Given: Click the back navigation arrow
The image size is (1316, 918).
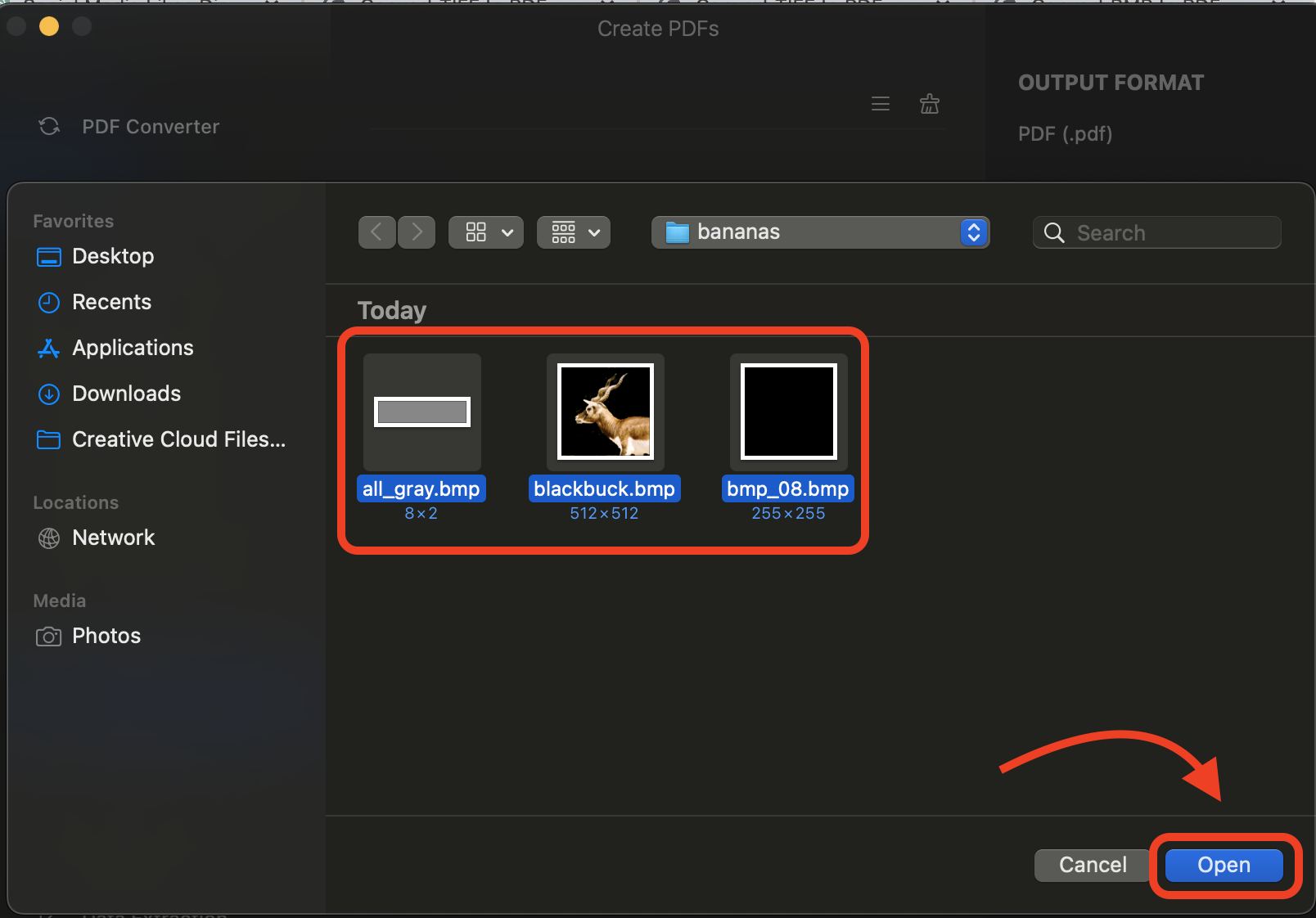Looking at the screenshot, I should coord(376,232).
